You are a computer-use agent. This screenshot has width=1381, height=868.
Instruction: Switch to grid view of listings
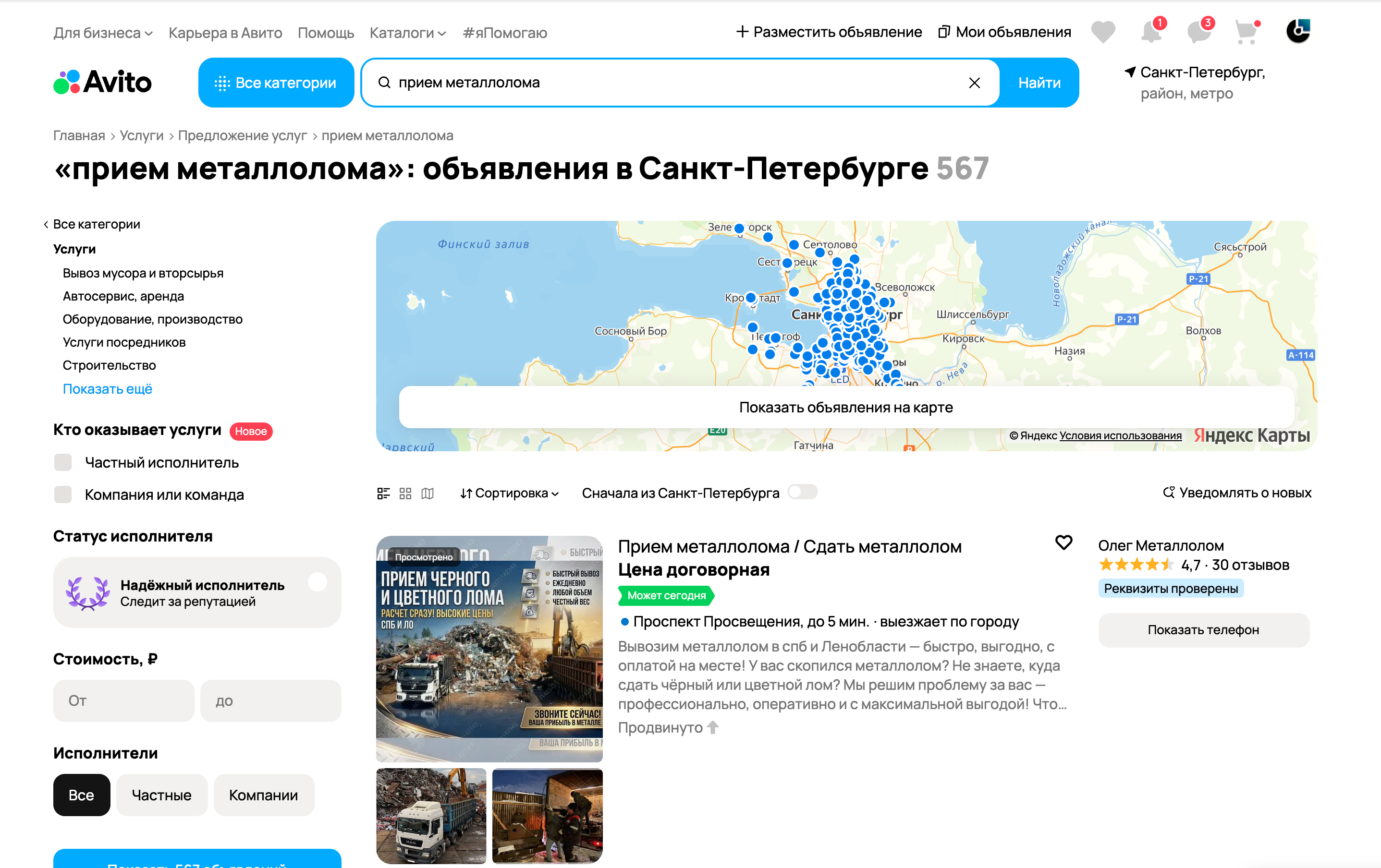point(405,493)
